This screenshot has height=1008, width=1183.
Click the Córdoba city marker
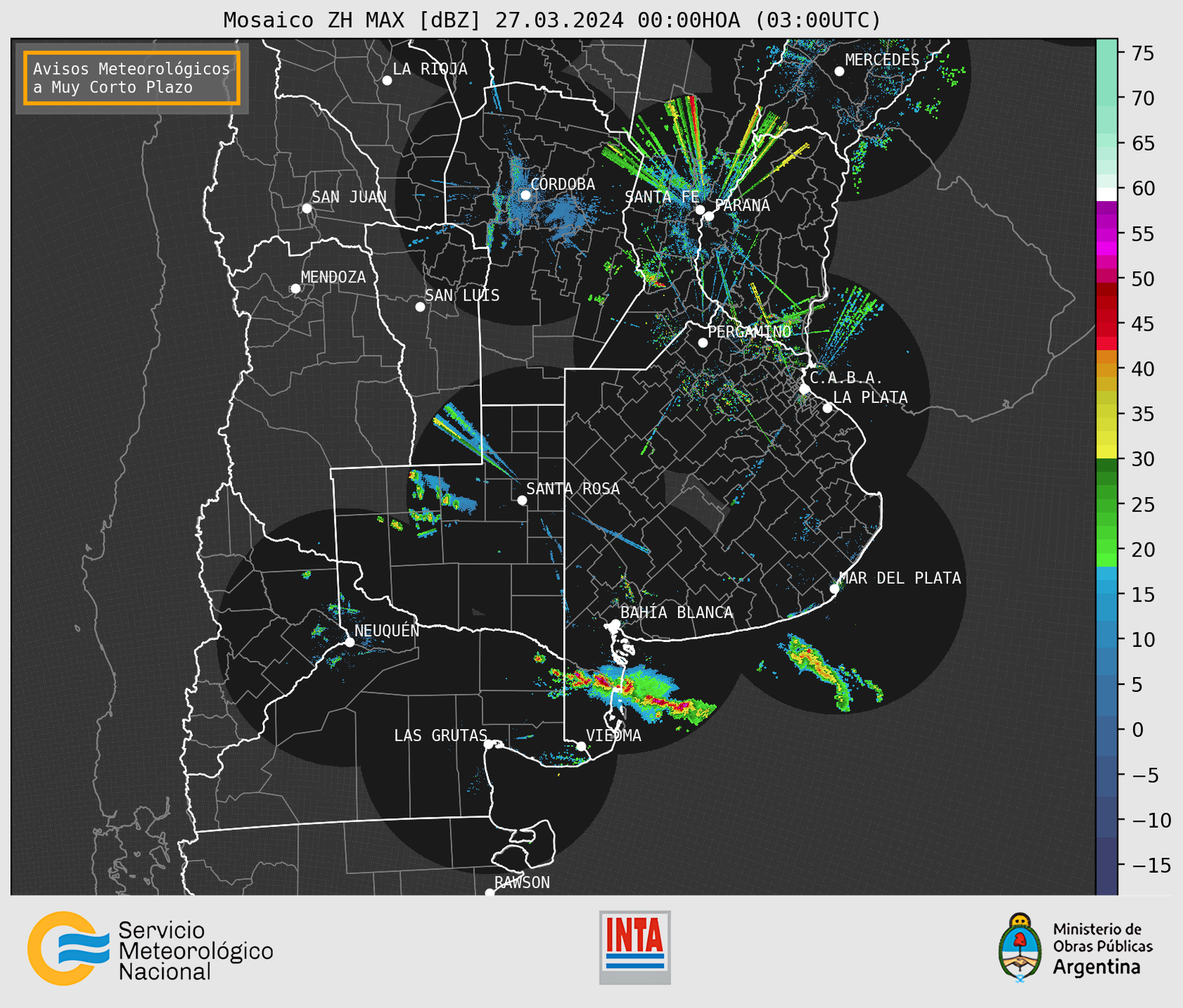[x=525, y=195]
